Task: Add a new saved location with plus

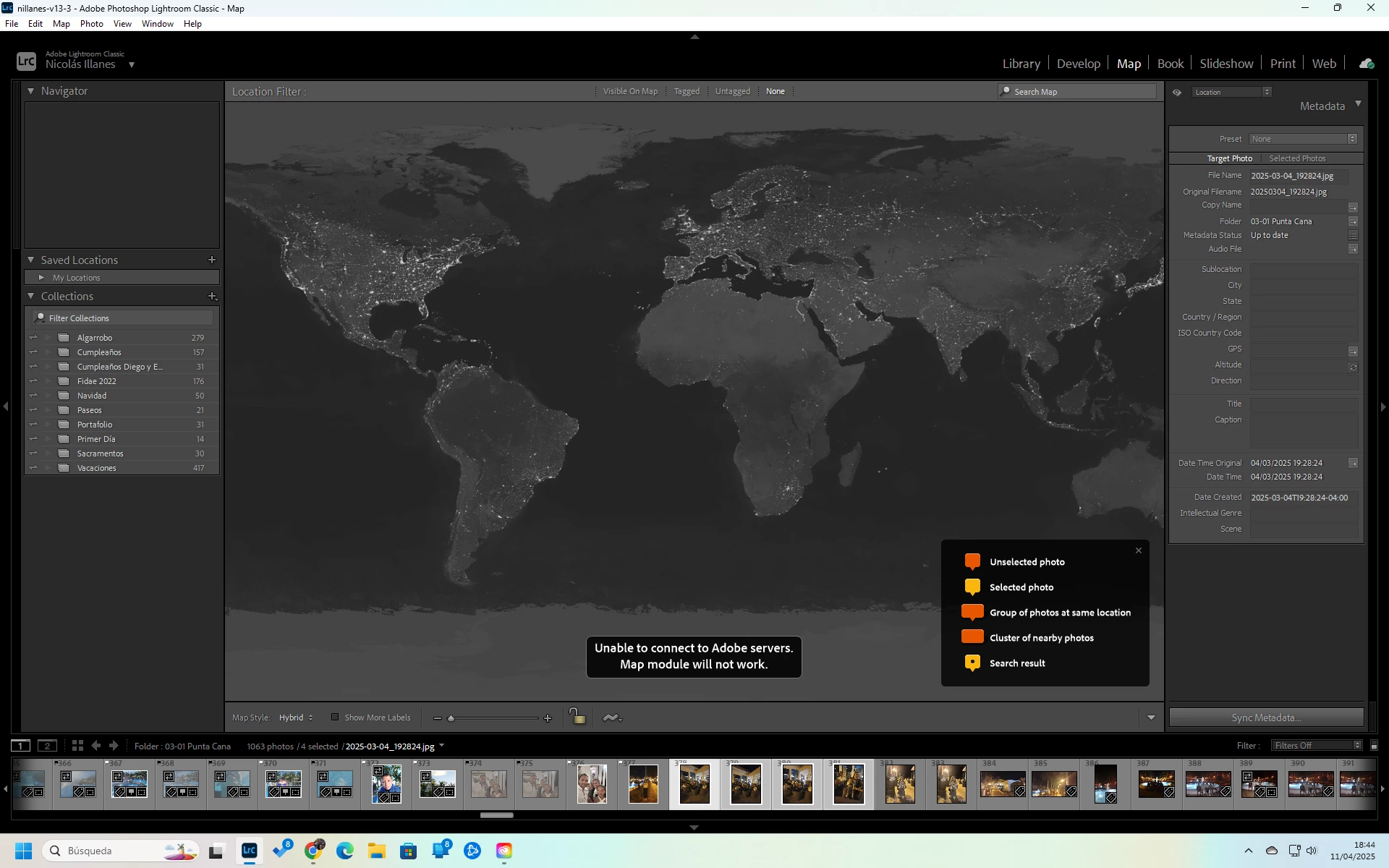Action: coord(212,260)
